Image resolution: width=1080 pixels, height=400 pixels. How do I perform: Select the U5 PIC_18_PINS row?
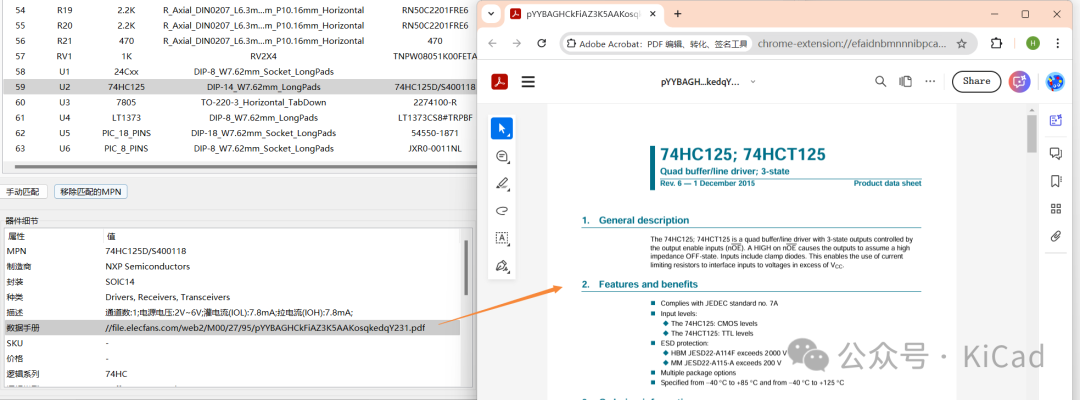[240, 133]
